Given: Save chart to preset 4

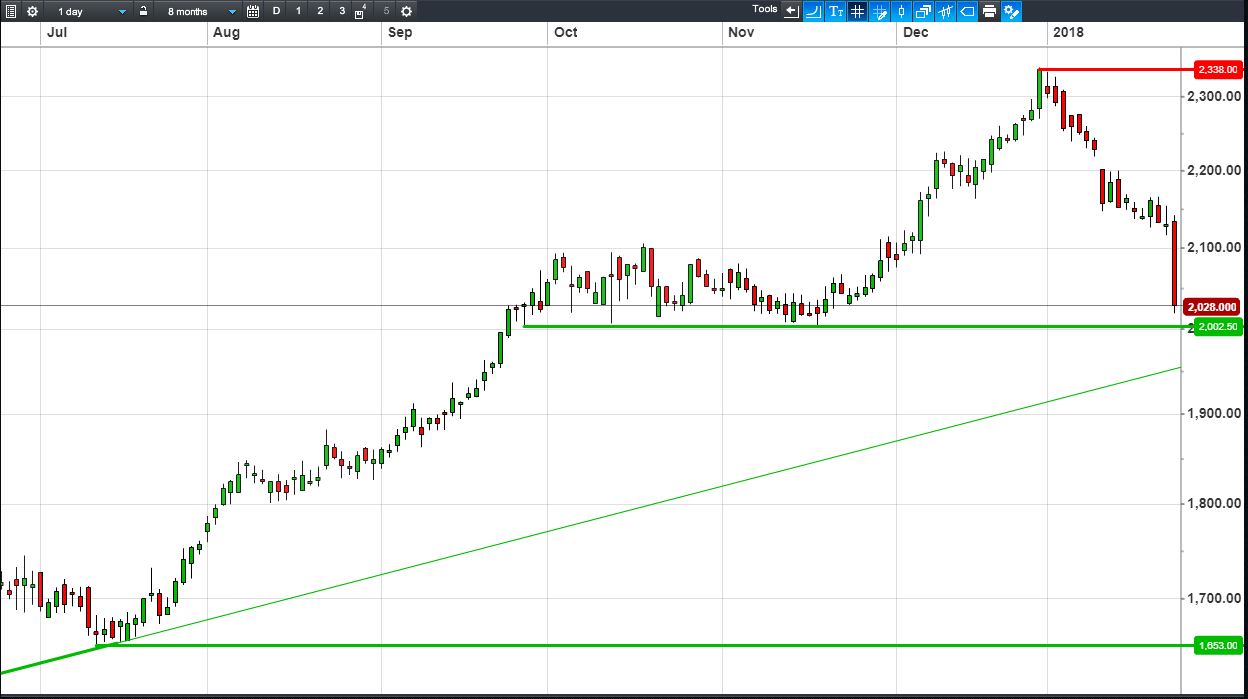Looking at the screenshot, I should tap(361, 11).
